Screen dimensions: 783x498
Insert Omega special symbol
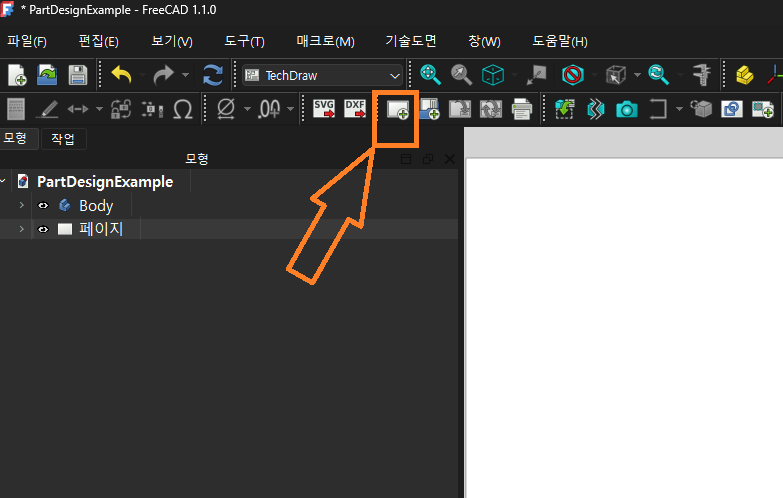tap(183, 109)
